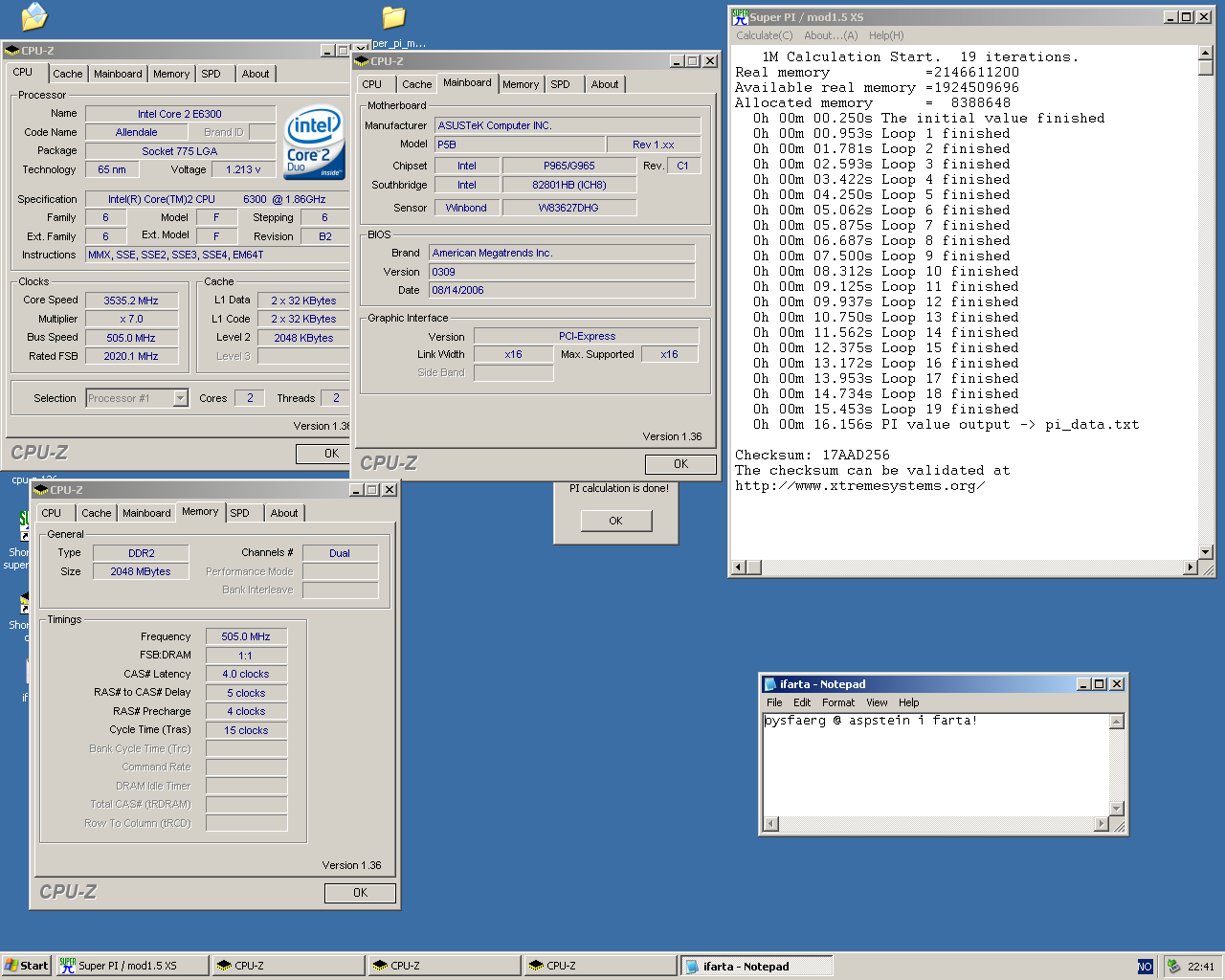
Task: Click the memory Frequency 505.0 MHz value
Action: coord(246,636)
